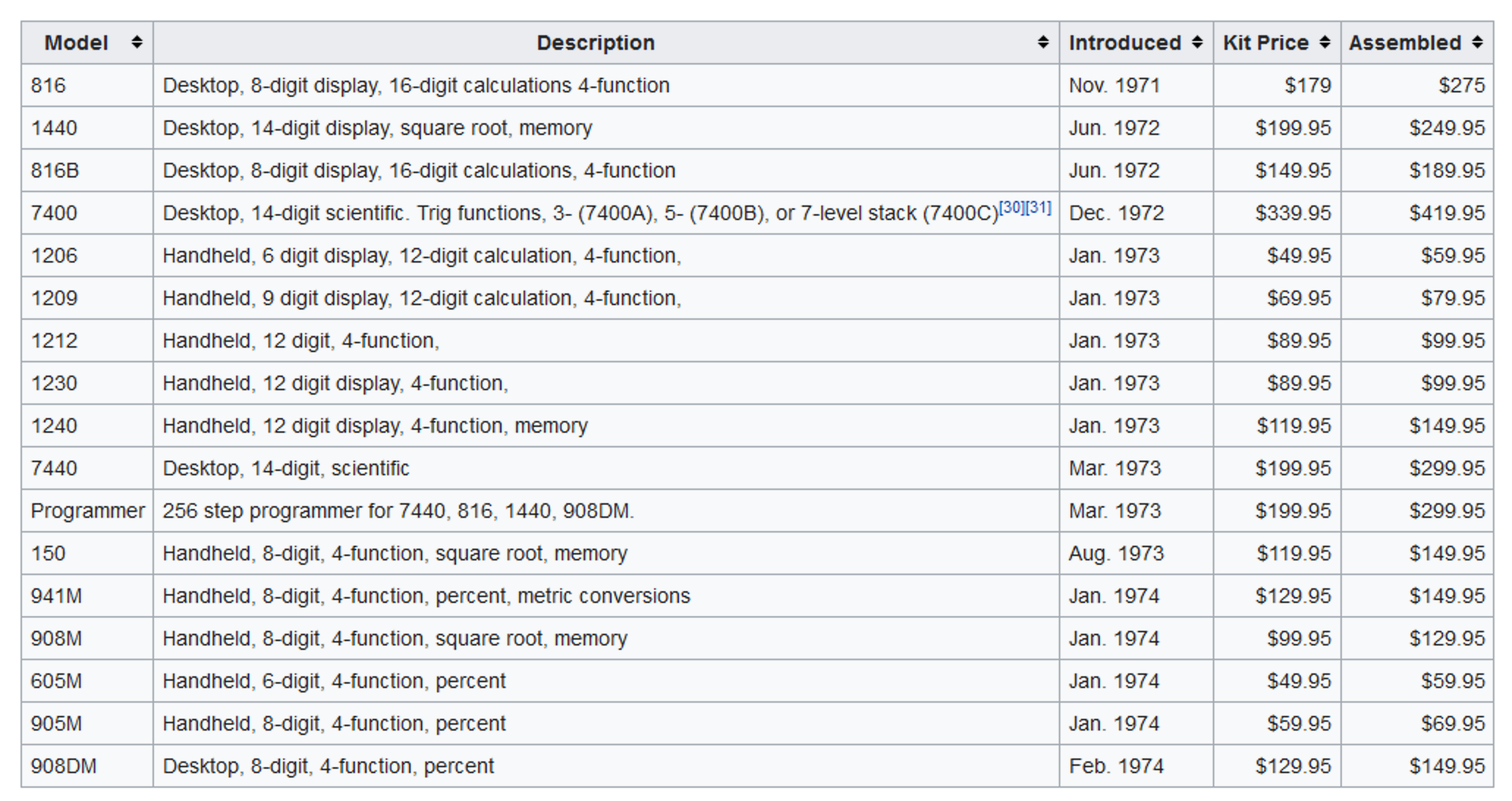Click 'Handheld, 12 digit display, 4-function, memory'
The image size is (1512, 801).
(x=375, y=425)
